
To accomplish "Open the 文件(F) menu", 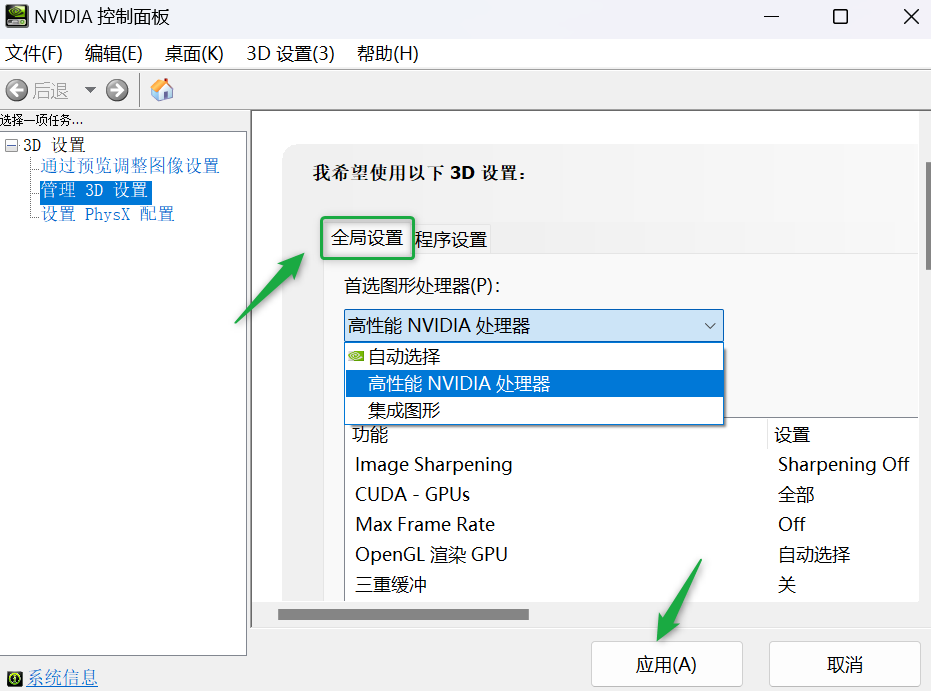I will point(34,54).
